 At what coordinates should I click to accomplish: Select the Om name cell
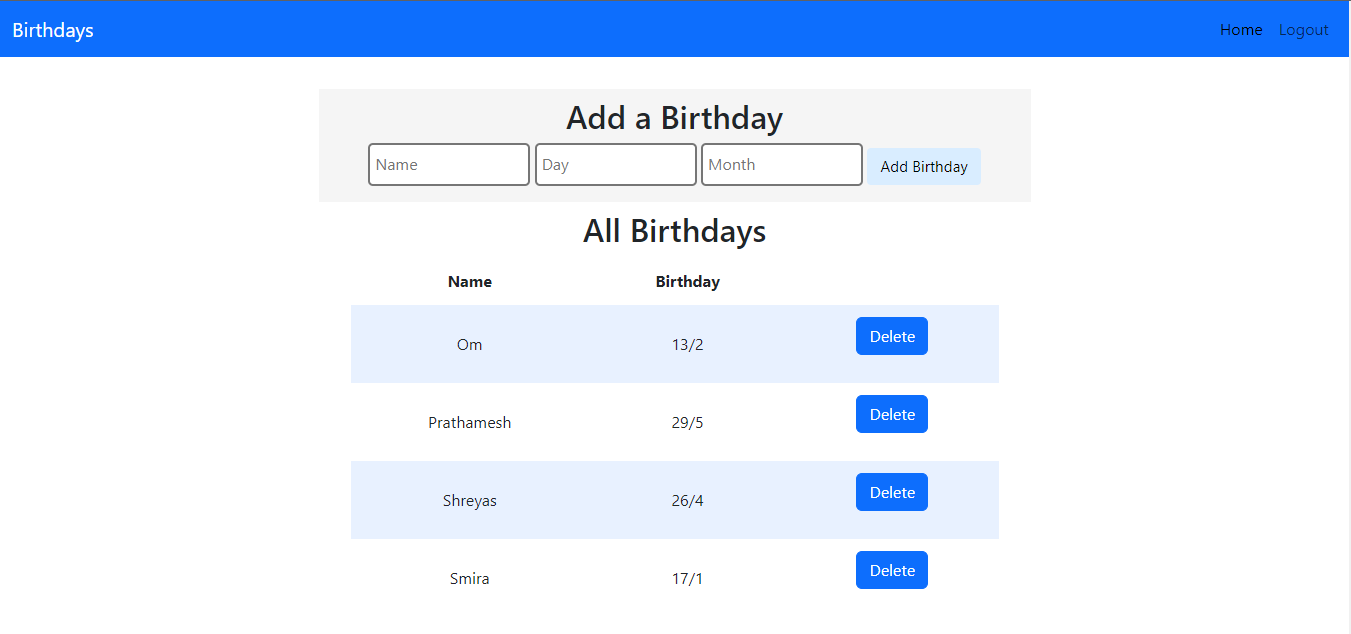point(470,345)
